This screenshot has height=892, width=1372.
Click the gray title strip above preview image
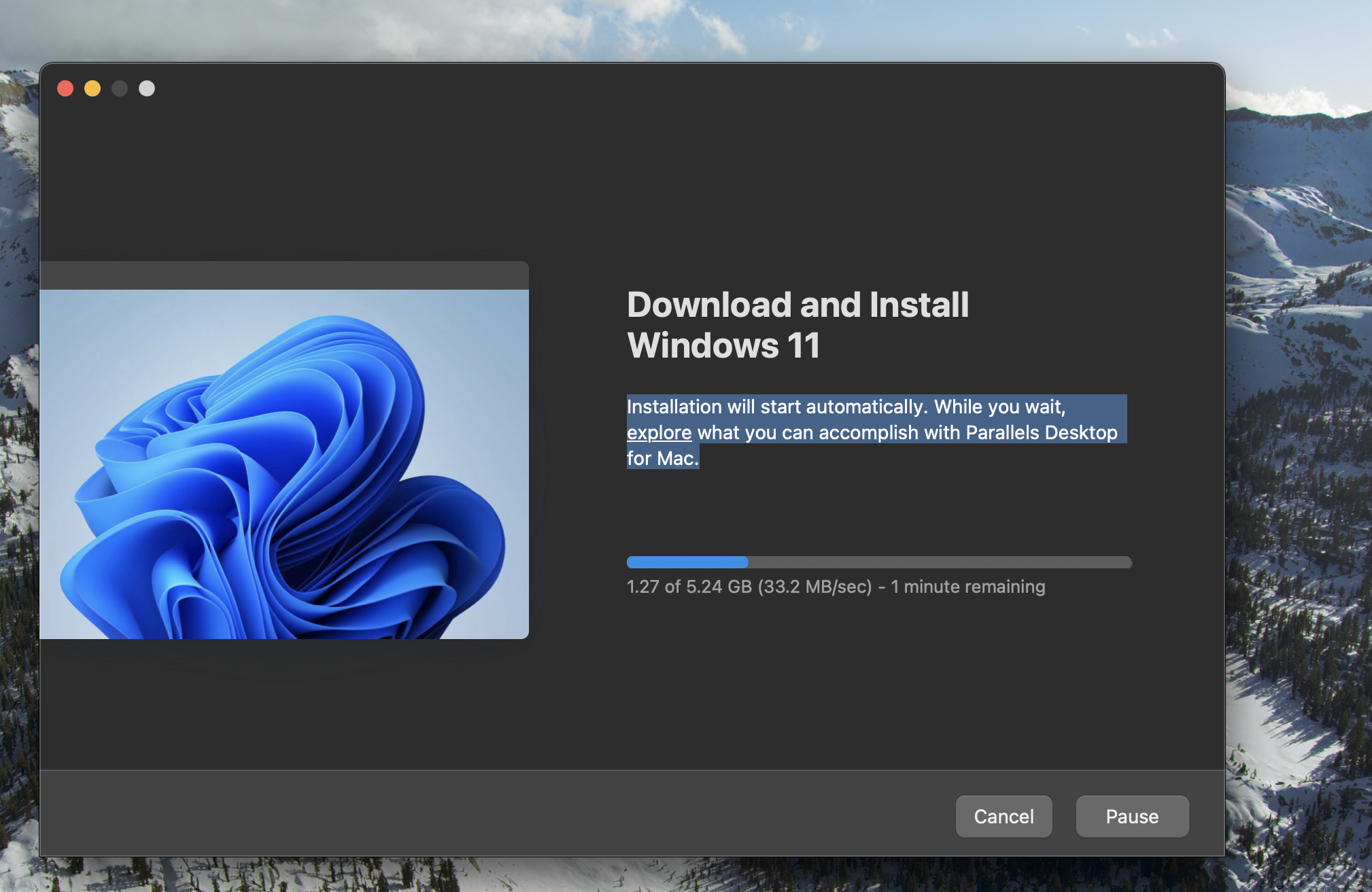tap(284, 275)
